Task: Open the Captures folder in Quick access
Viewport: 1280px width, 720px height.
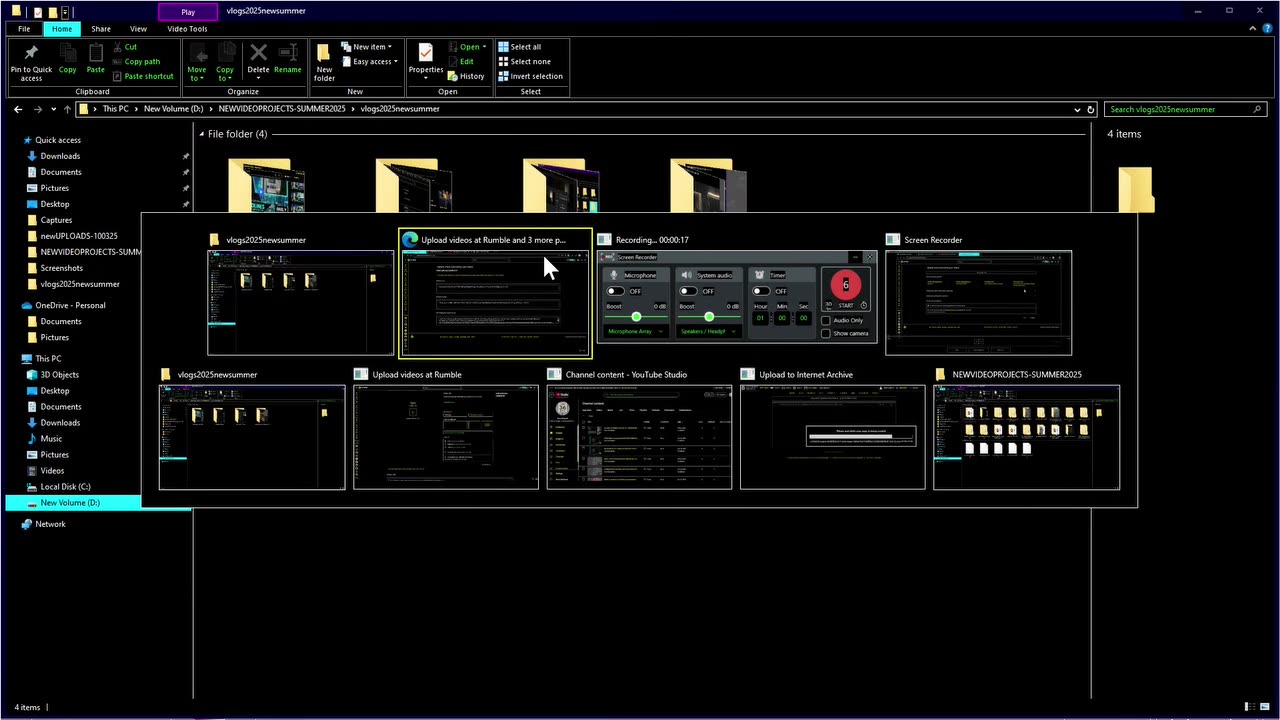Action: click(x=56, y=220)
